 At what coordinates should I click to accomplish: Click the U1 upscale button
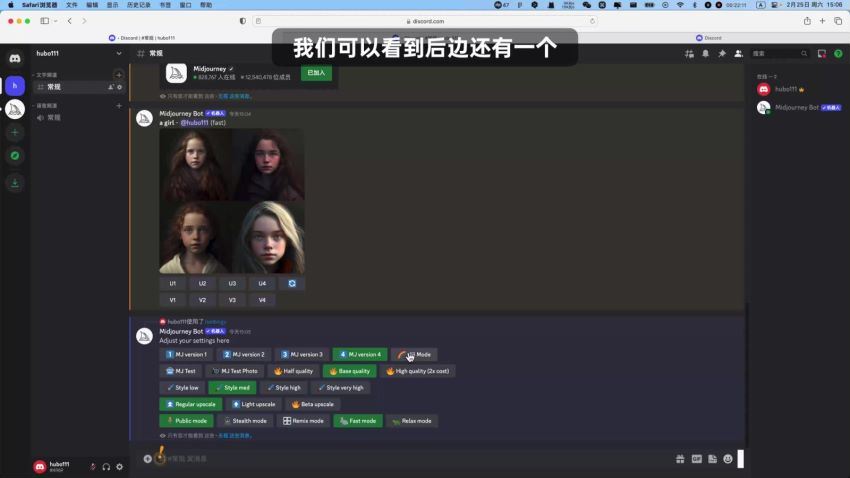[x=172, y=283]
